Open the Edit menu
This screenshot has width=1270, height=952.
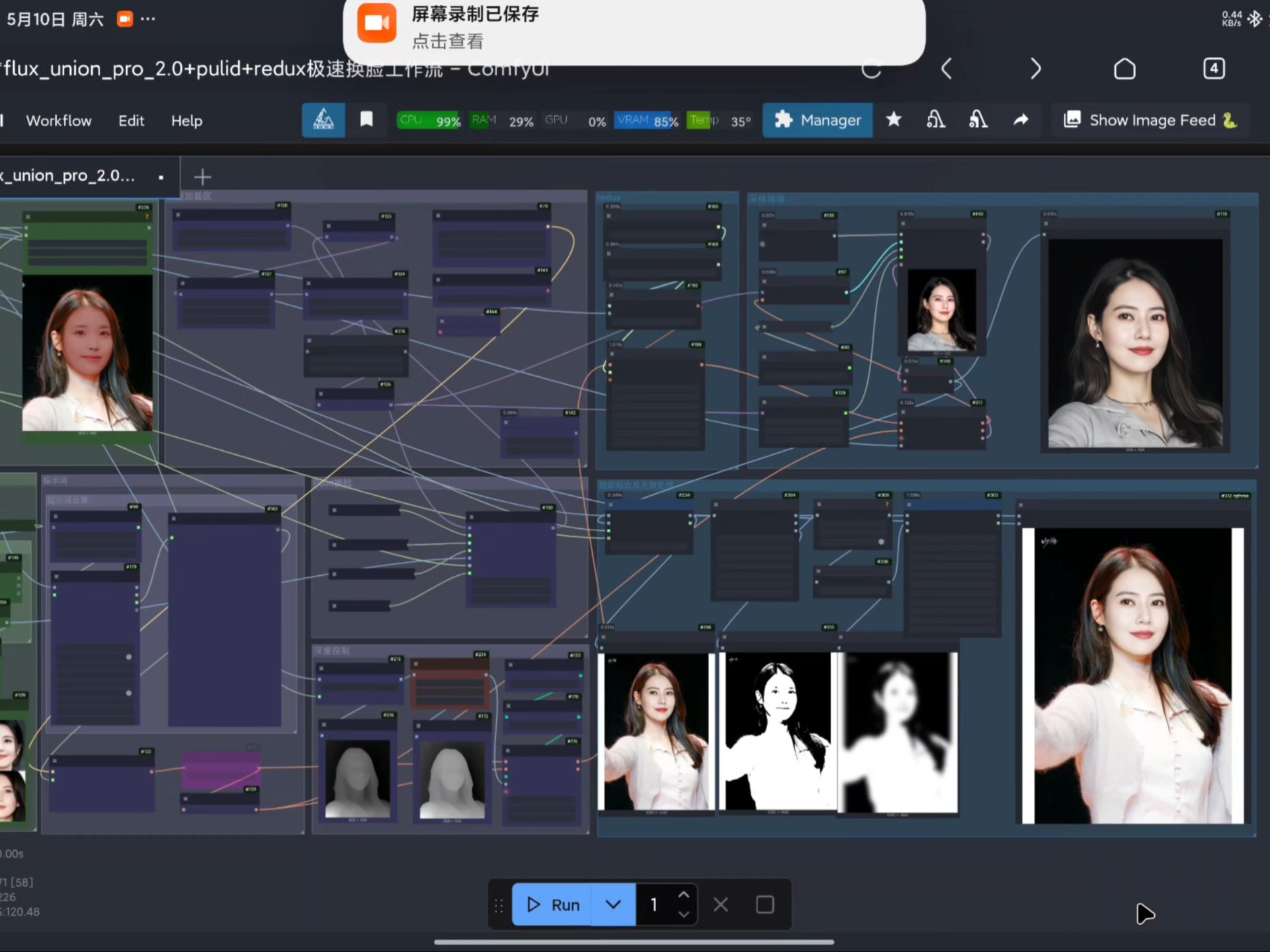[x=131, y=120]
